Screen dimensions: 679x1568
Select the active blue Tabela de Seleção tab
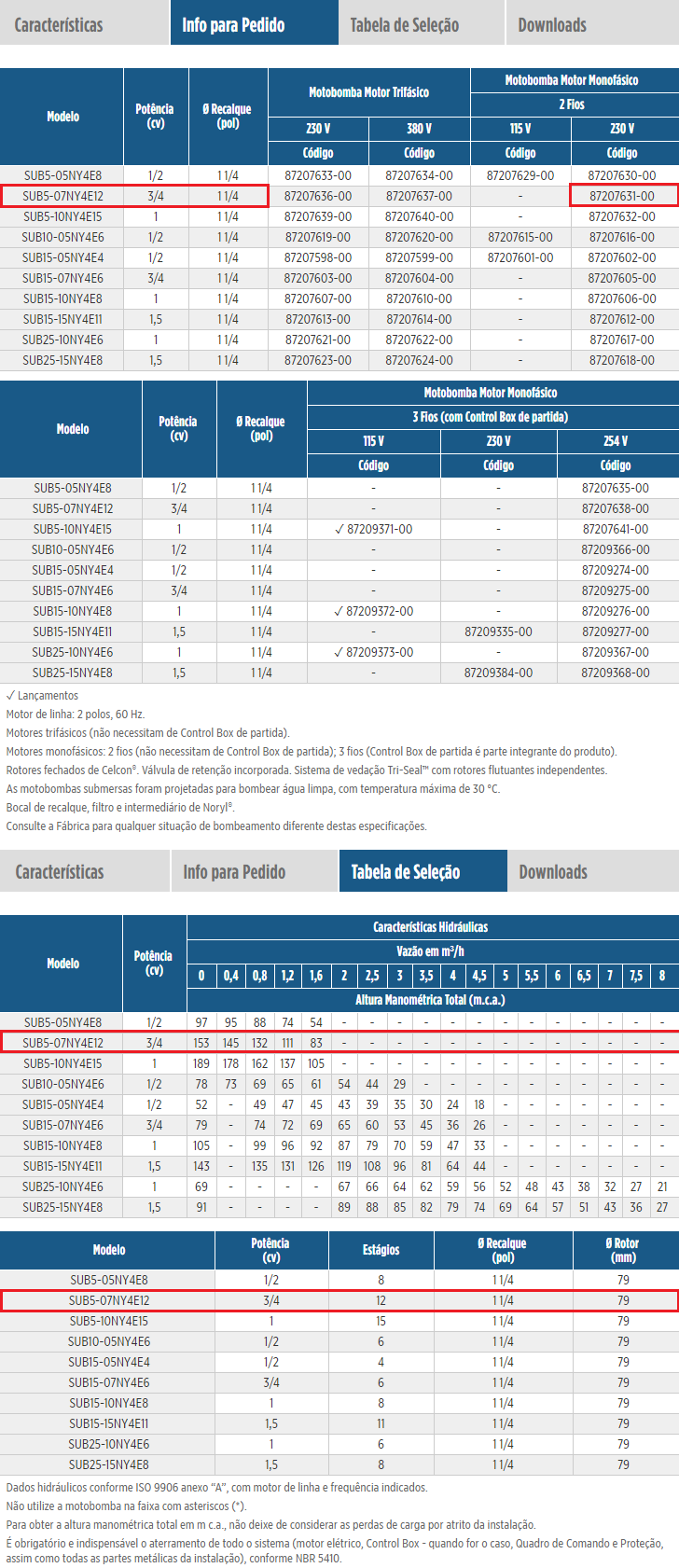click(405, 871)
